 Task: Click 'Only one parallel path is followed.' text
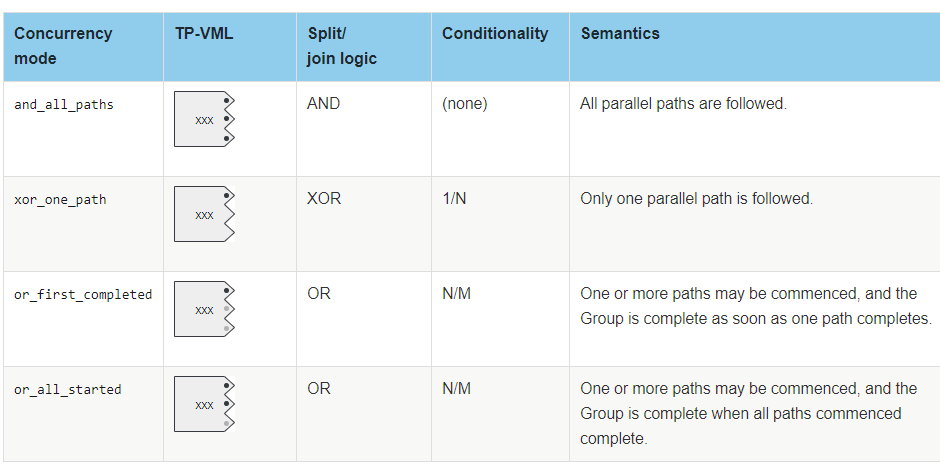pyautogui.click(x=697, y=198)
